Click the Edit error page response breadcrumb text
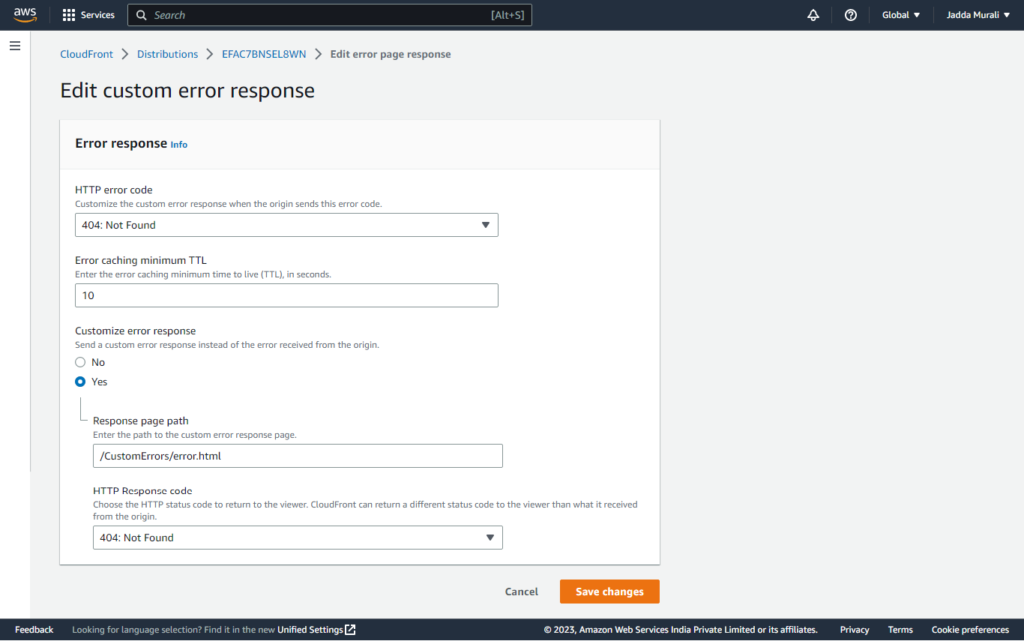1024x641 pixels. click(x=391, y=54)
